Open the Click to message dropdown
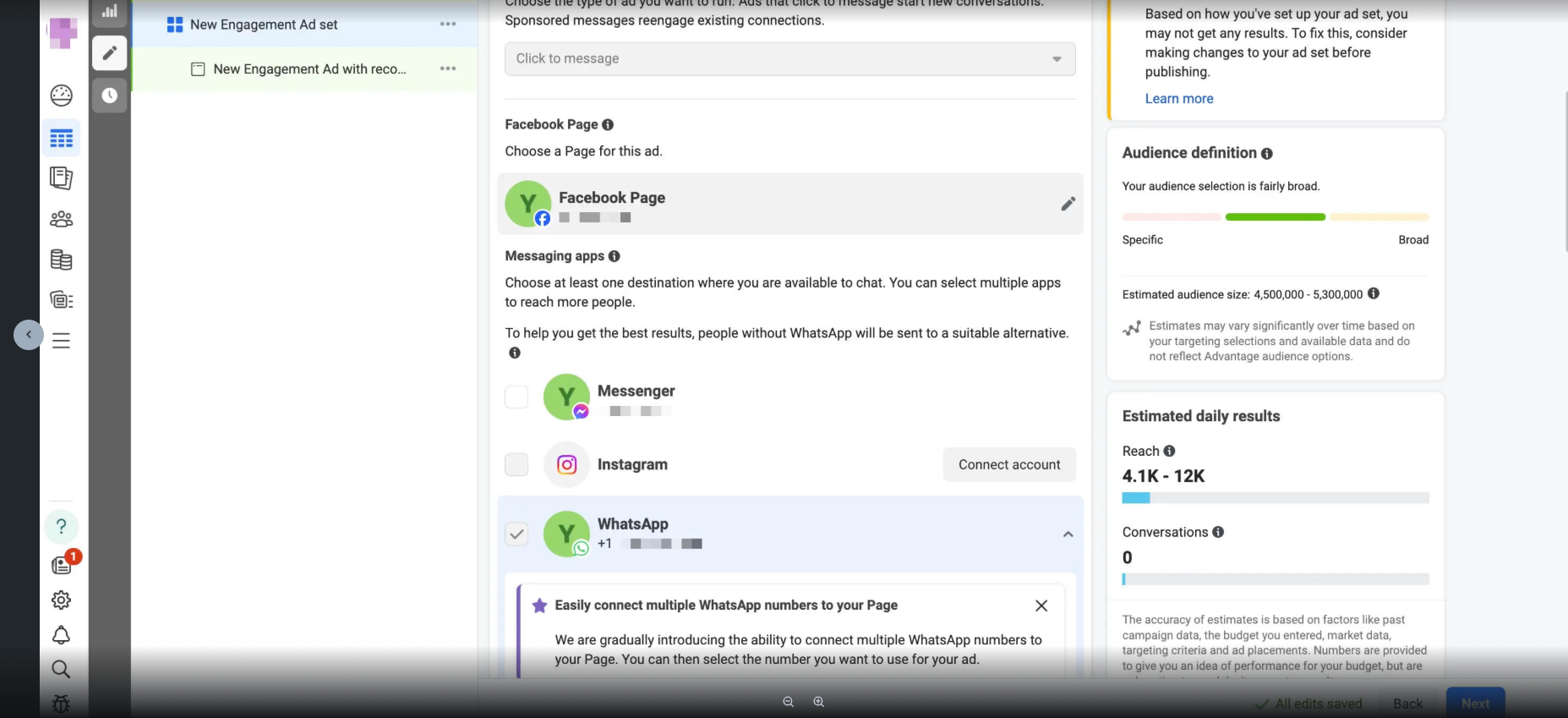The width and height of the screenshot is (1568, 718). pyautogui.click(x=789, y=58)
